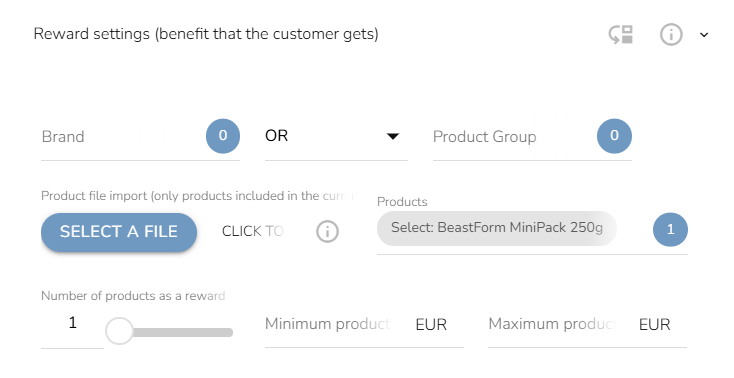Open the product file import info icon
This screenshot has width=734, height=378.
pos(327,231)
